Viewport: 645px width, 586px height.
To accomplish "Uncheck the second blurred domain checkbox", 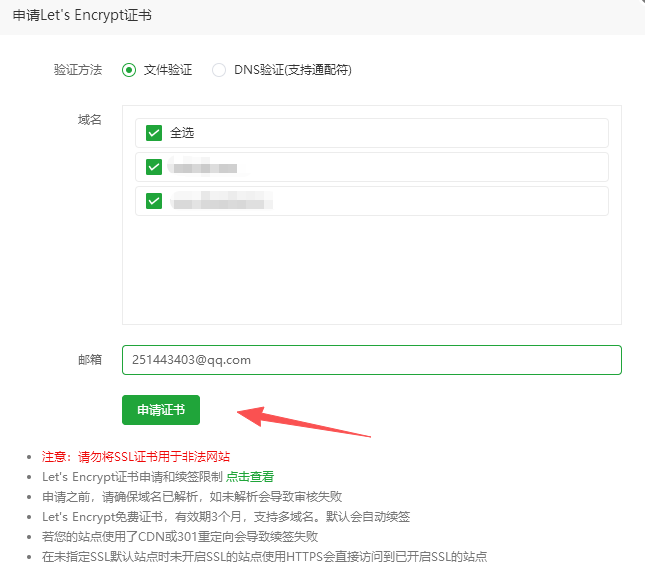I will coord(154,201).
